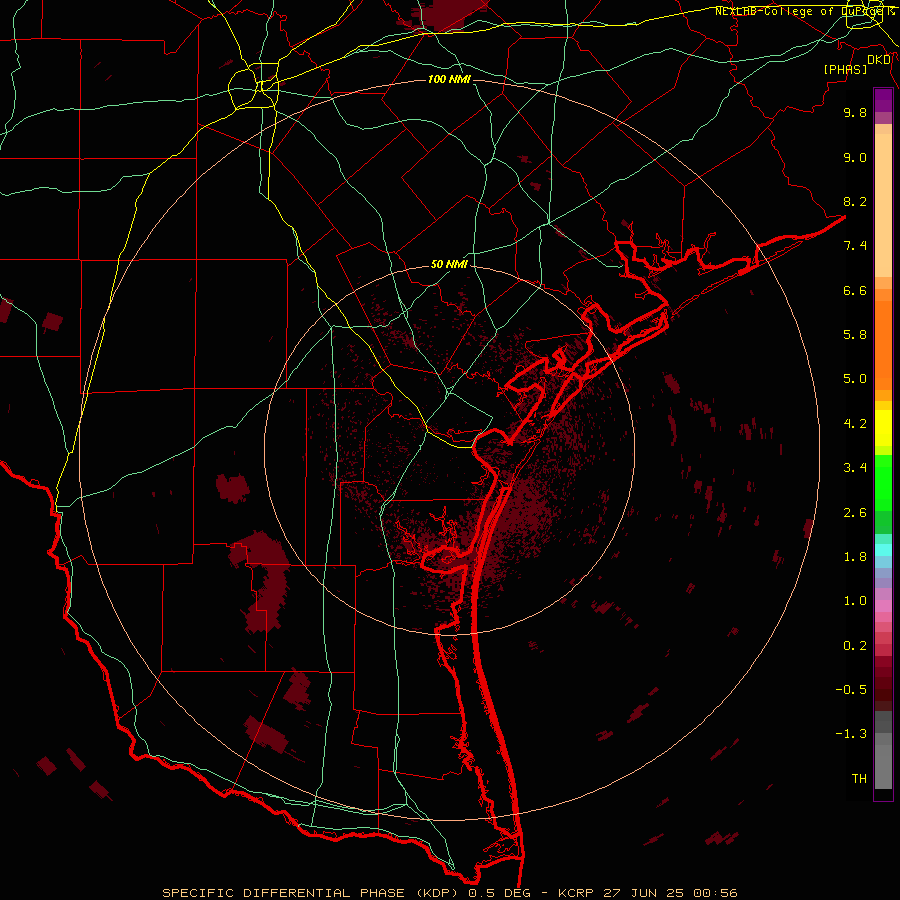Image resolution: width=900 pixels, height=900 pixels.
Task: Click the "KCRP" radar site identifier
Action: click(x=577, y=893)
